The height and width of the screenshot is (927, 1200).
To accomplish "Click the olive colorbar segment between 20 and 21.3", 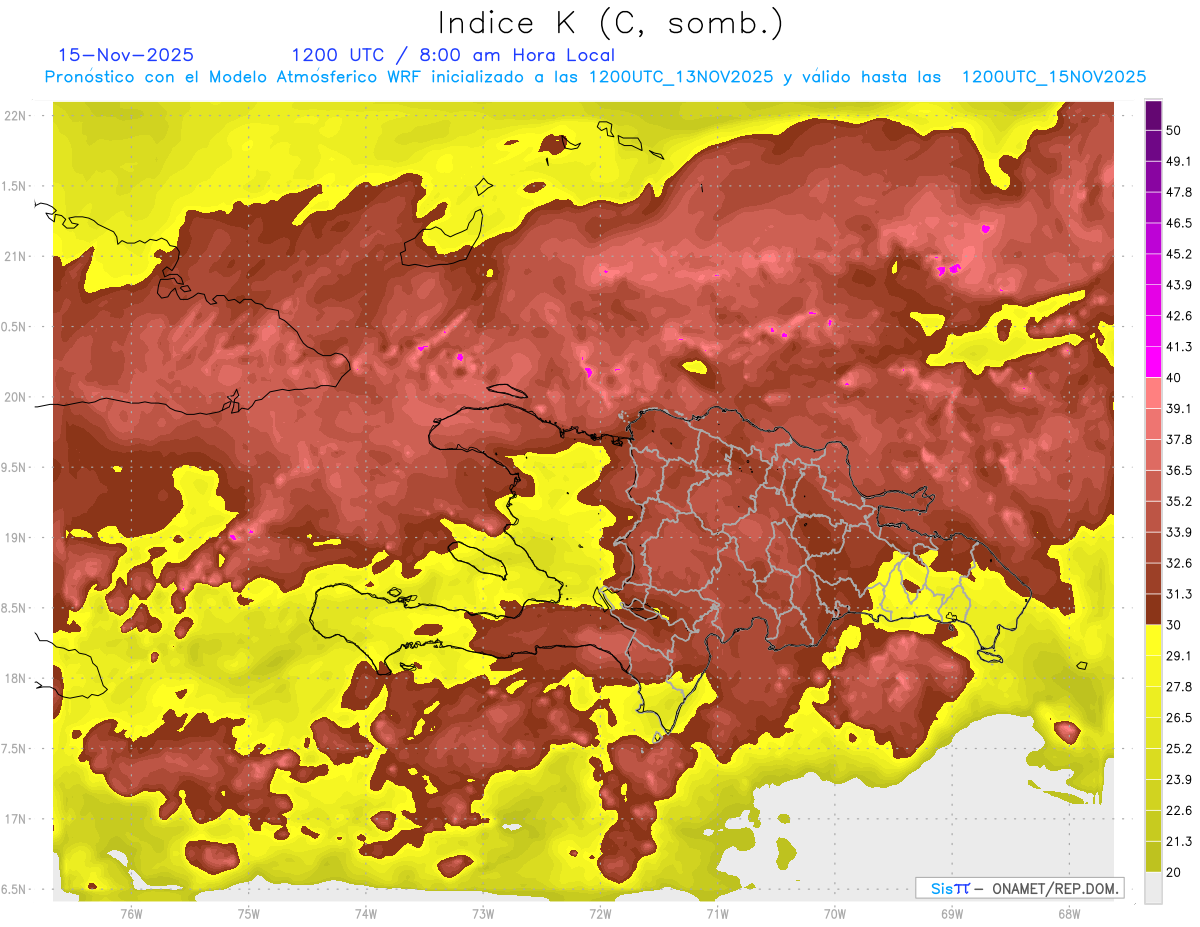I will click(1153, 857).
